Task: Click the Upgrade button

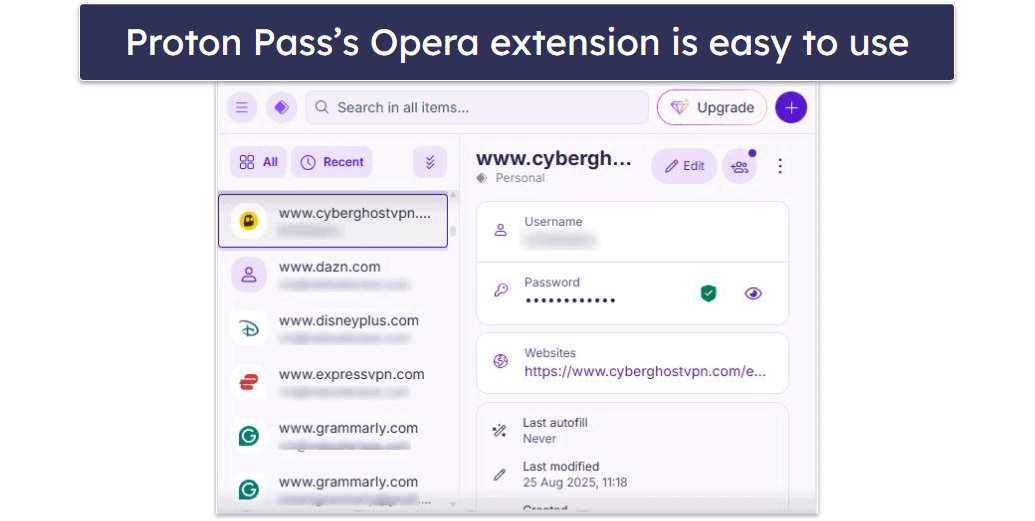Action: tap(712, 107)
